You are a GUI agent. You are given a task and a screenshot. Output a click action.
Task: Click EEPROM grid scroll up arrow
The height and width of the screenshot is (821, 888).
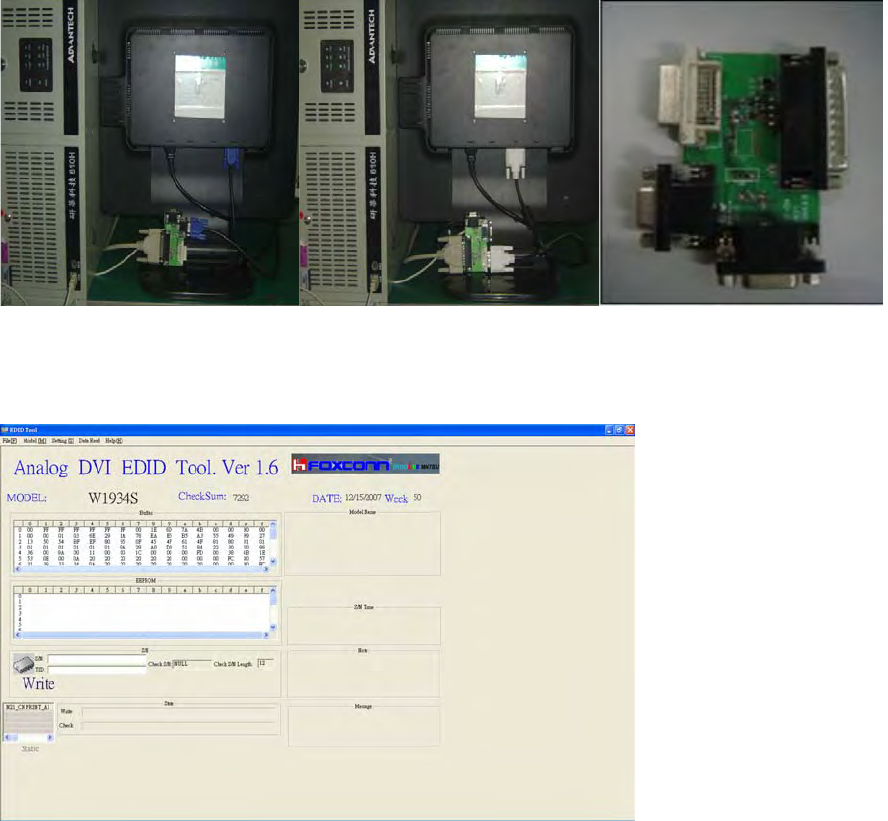[274, 591]
